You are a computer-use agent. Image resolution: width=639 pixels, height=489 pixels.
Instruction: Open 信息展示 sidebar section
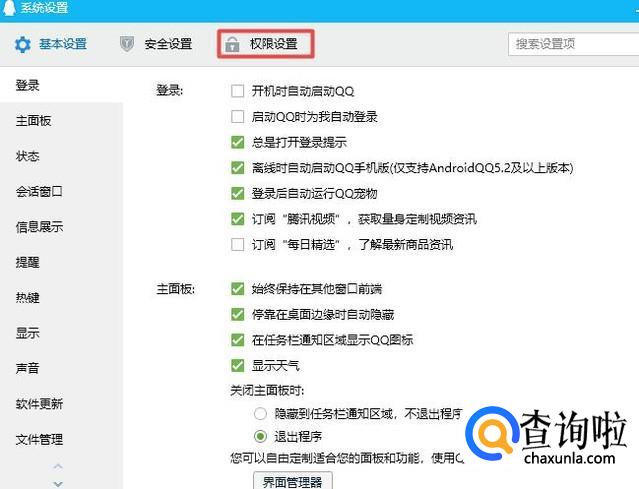39,227
